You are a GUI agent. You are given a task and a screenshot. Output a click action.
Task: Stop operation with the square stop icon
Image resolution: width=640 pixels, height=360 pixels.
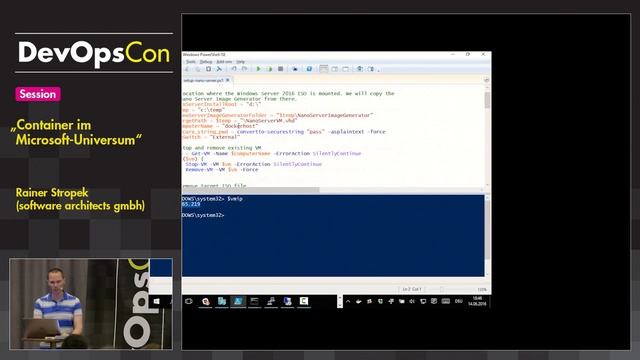[280, 69]
